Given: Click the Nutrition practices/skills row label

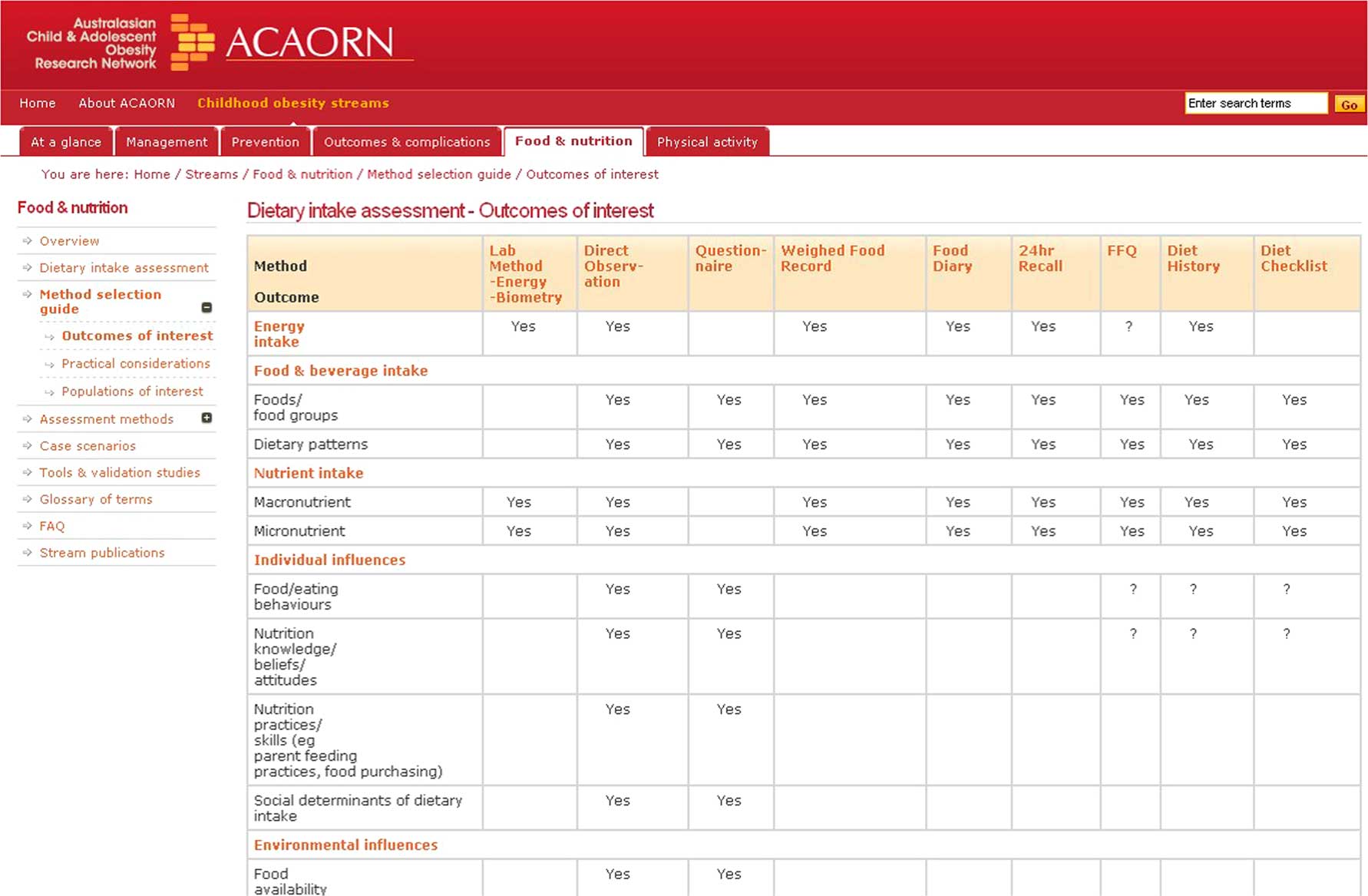Looking at the screenshot, I should pyautogui.click(x=348, y=740).
